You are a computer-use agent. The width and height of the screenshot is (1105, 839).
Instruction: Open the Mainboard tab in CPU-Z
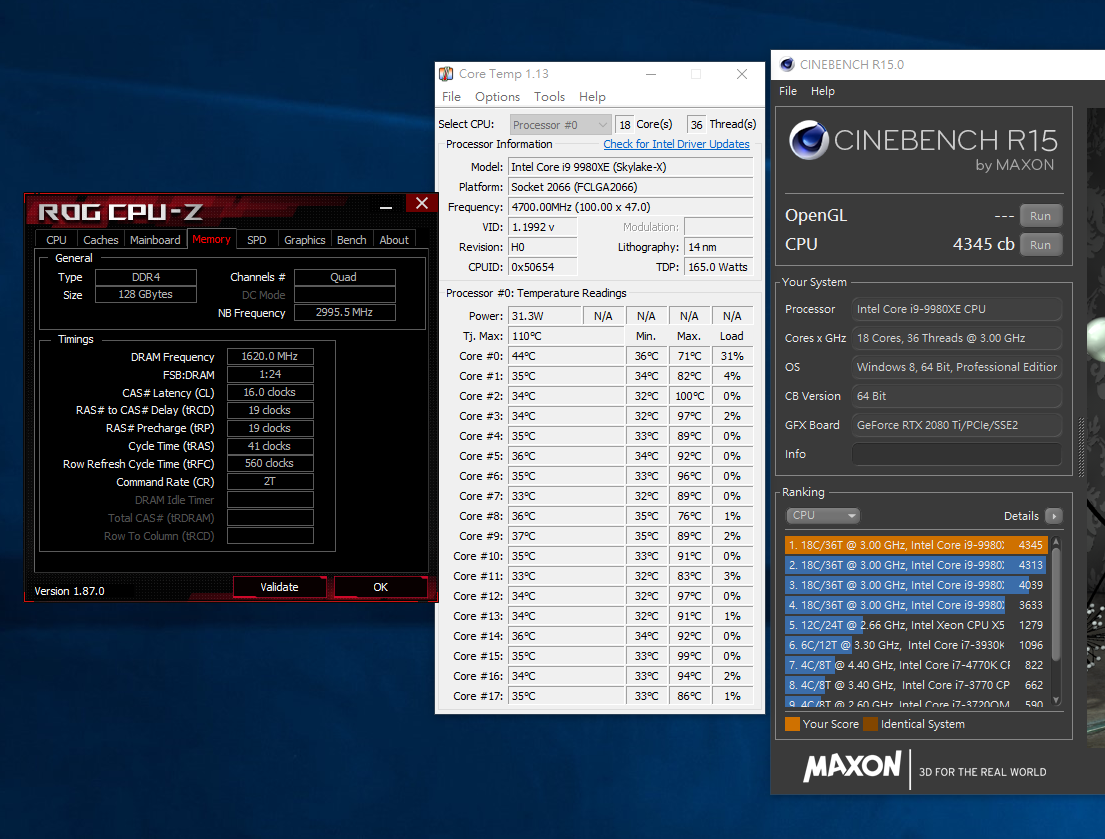pyautogui.click(x=155, y=240)
